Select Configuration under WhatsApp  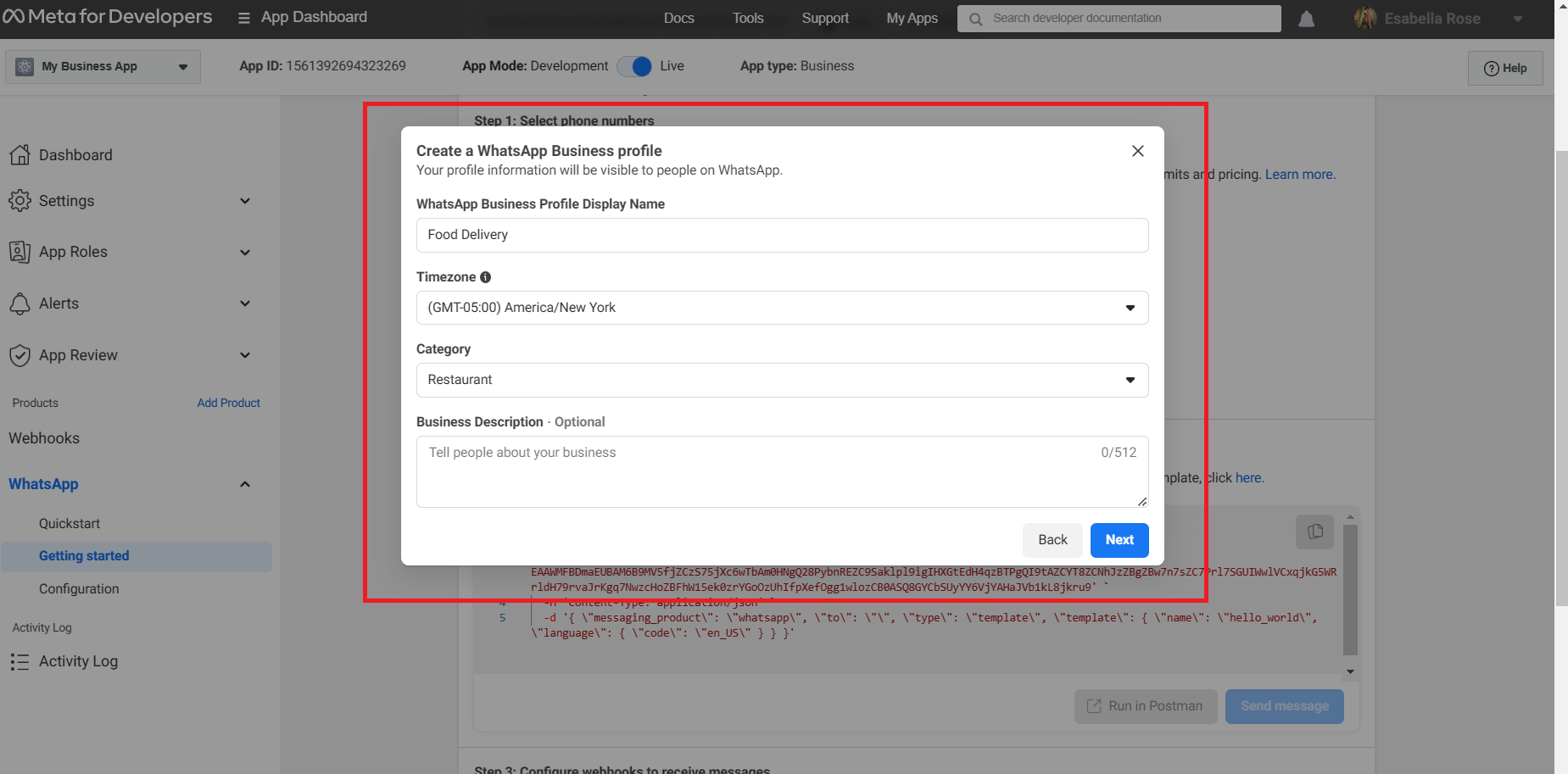(x=79, y=589)
